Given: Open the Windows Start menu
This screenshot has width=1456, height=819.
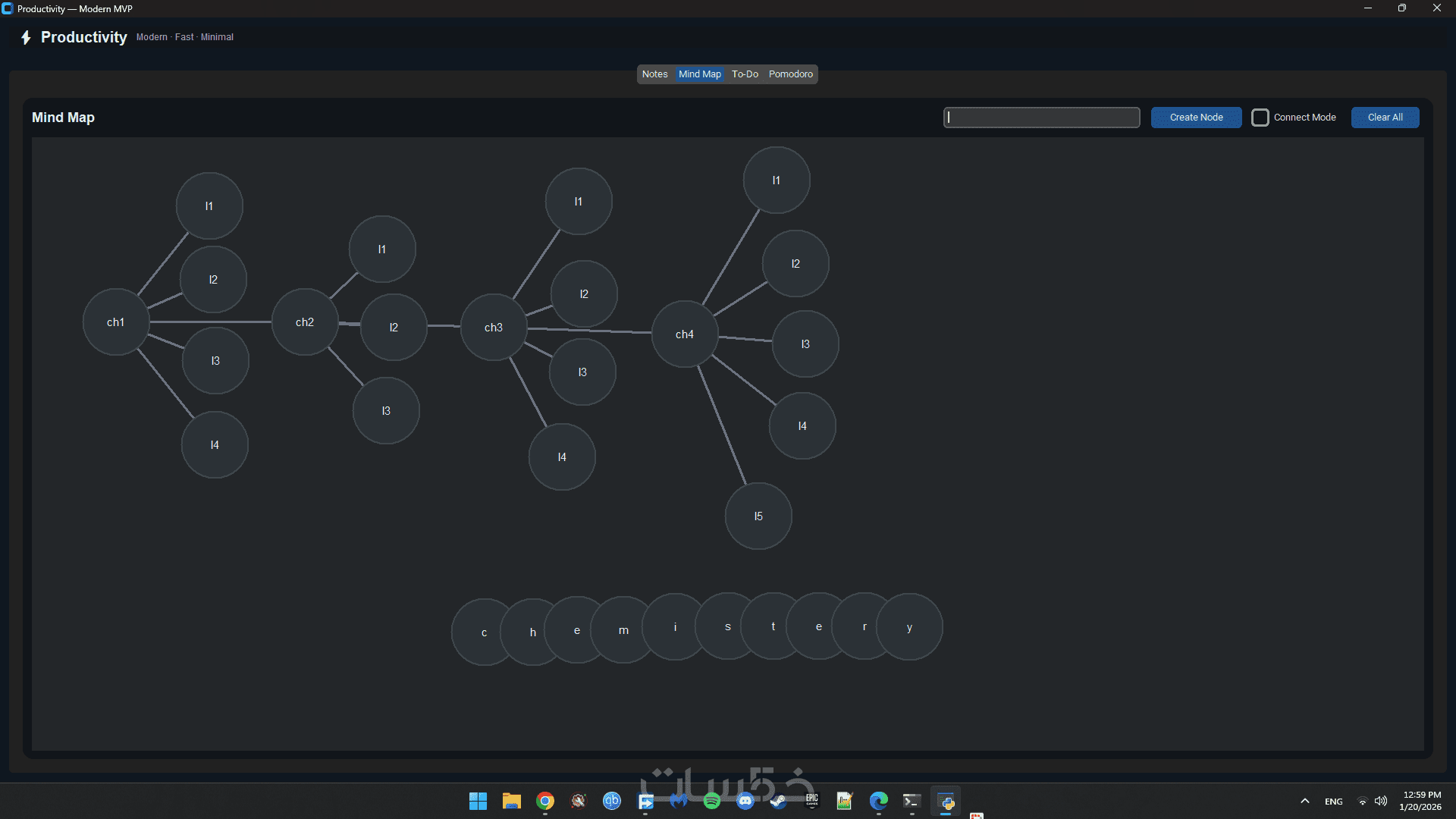Looking at the screenshot, I should coord(478,801).
